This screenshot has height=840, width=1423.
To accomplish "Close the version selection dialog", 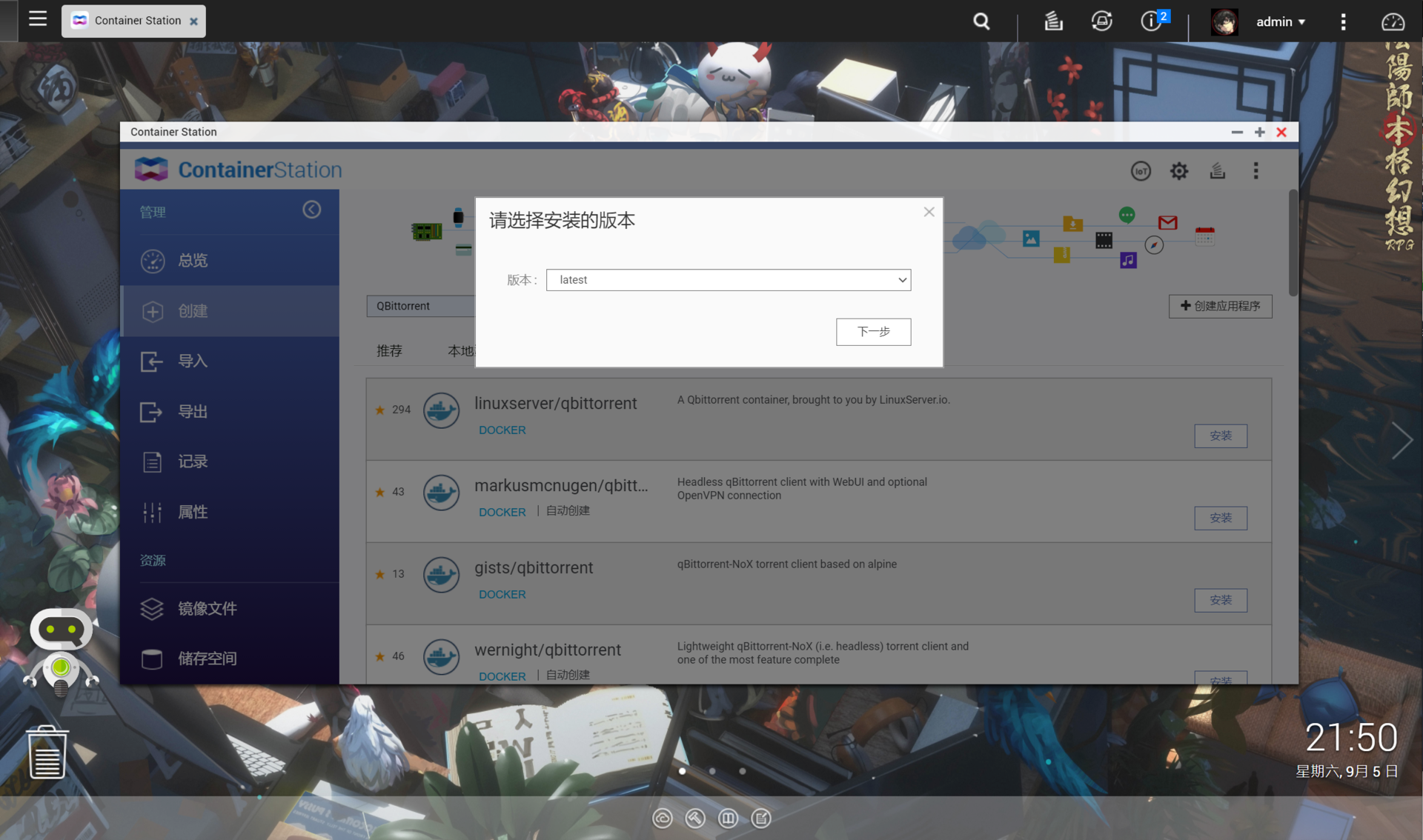I will click(x=929, y=213).
